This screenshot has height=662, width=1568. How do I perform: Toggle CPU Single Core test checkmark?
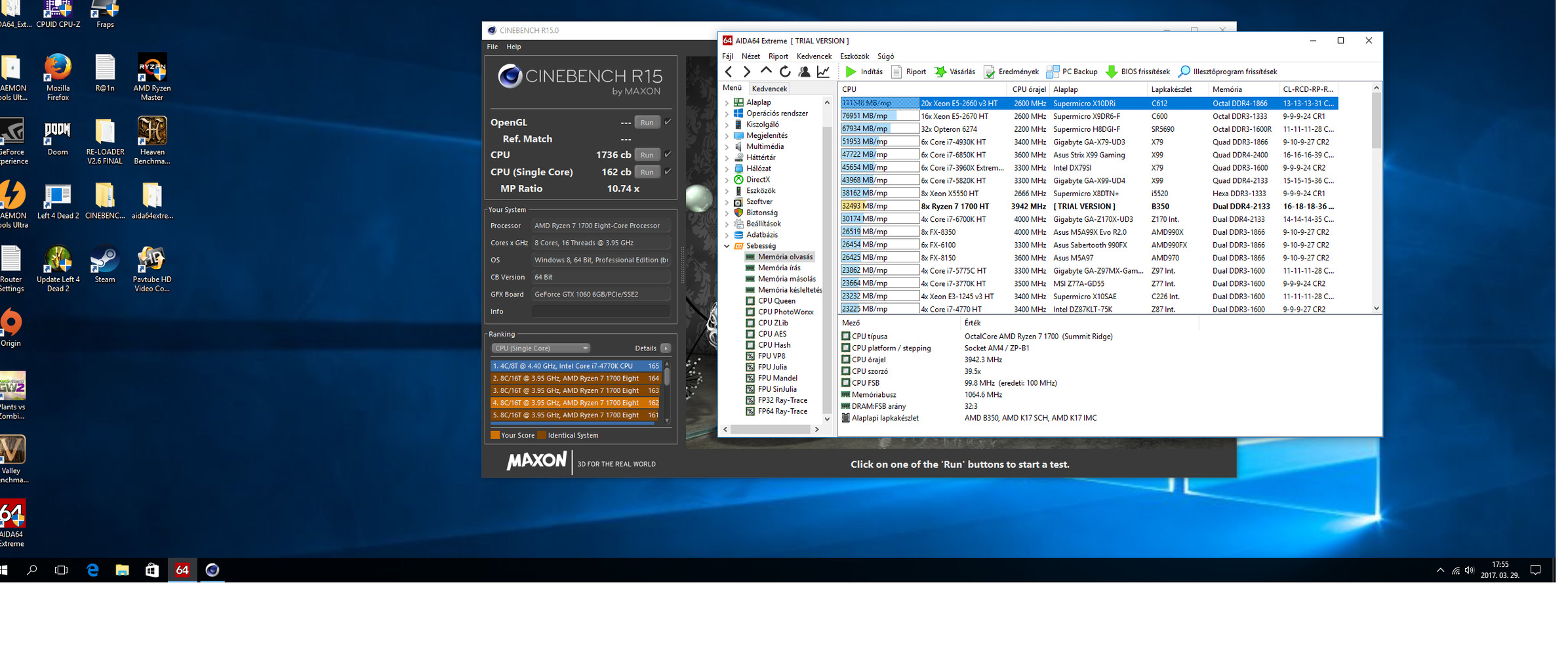(x=668, y=171)
